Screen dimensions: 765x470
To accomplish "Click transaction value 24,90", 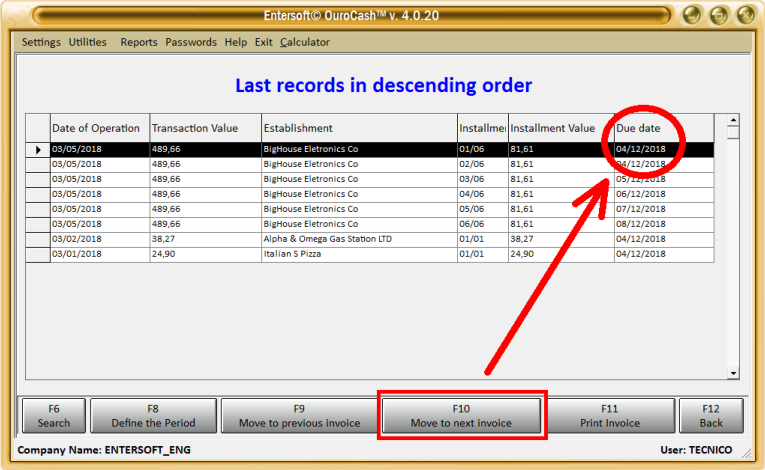I will point(205,254).
